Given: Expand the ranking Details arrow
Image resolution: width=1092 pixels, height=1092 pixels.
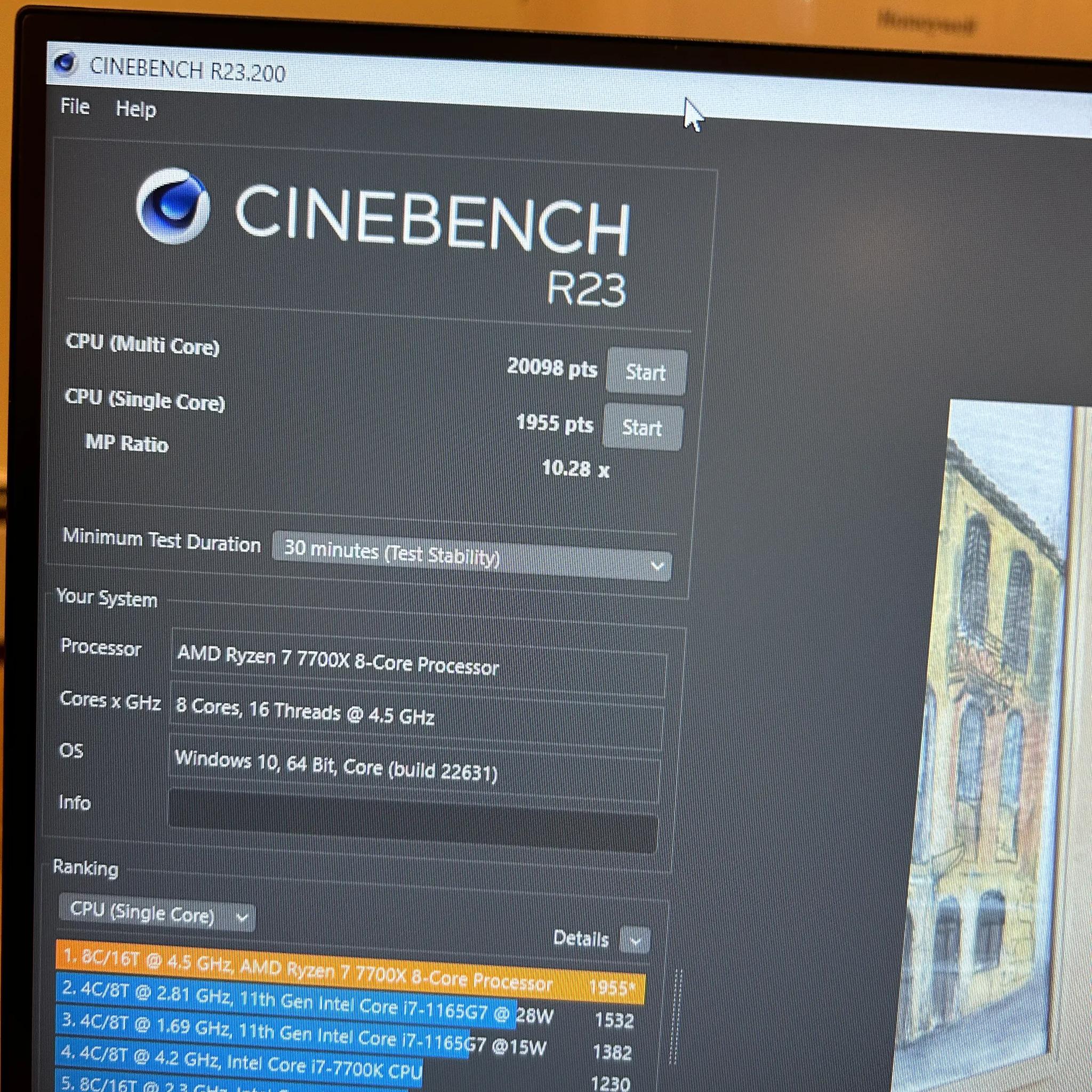Looking at the screenshot, I should pos(635,941).
